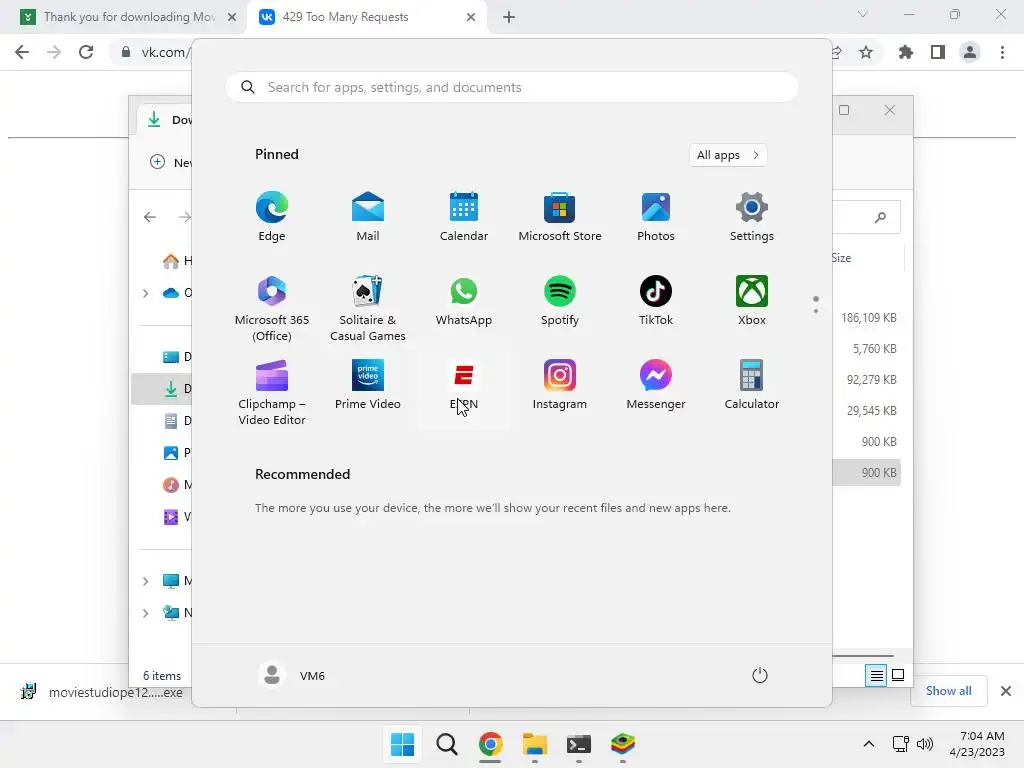
Task: Open the TikTok app
Action: [x=656, y=300]
